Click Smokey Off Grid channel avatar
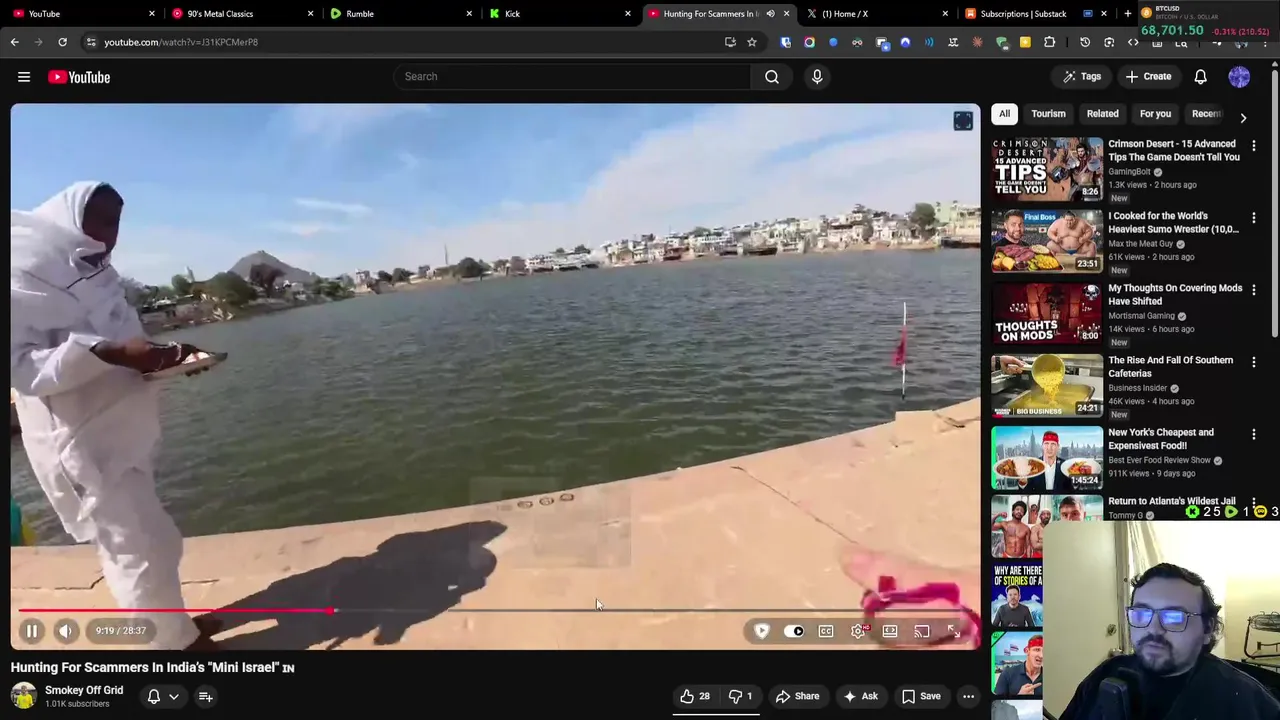Viewport: 1280px width, 720px height. point(24,696)
